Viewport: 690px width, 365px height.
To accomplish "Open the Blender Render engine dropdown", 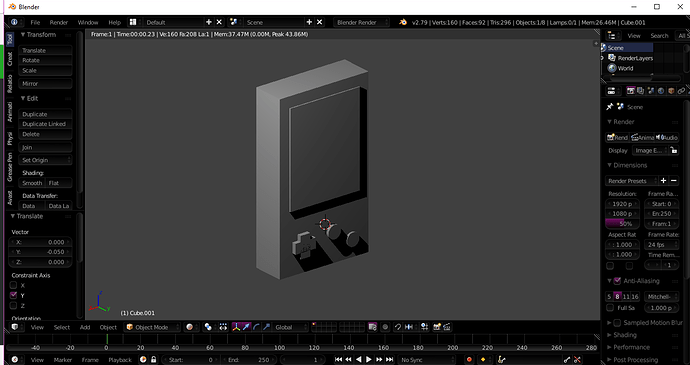I will click(x=361, y=22).
